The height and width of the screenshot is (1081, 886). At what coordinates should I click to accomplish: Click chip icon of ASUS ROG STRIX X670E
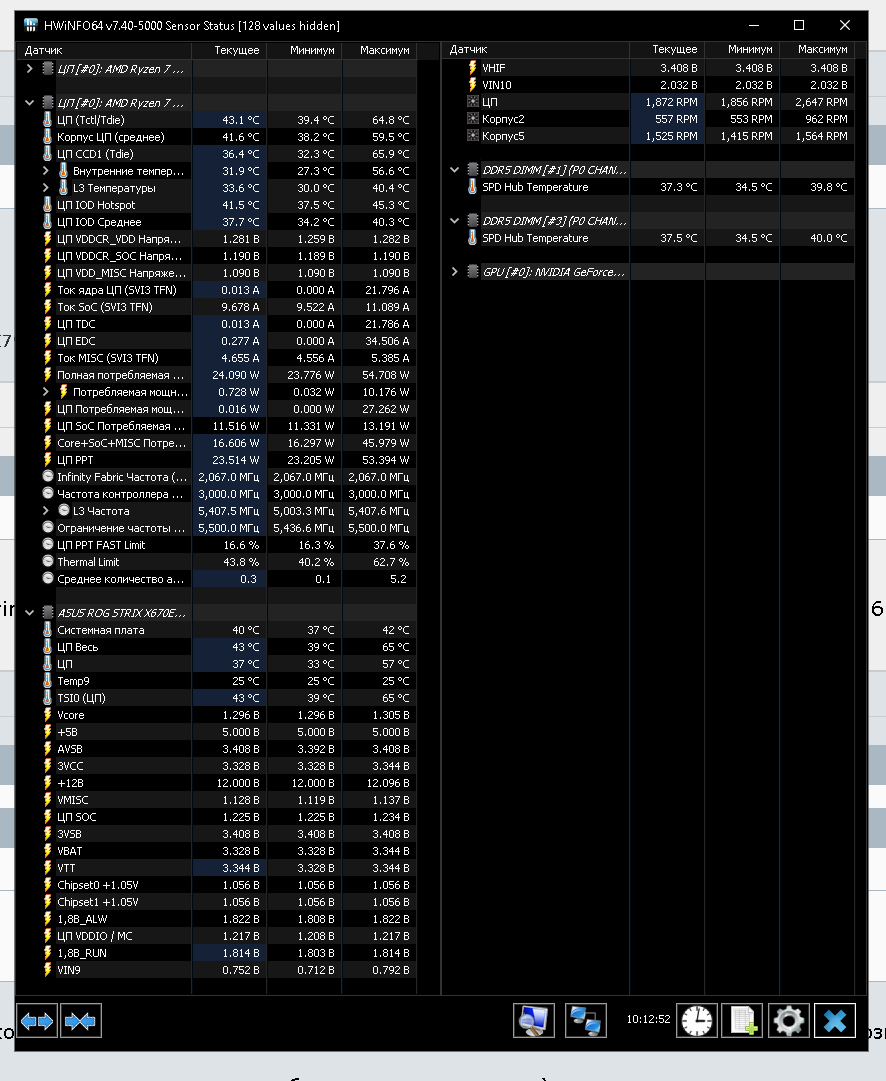coord(48,612)
